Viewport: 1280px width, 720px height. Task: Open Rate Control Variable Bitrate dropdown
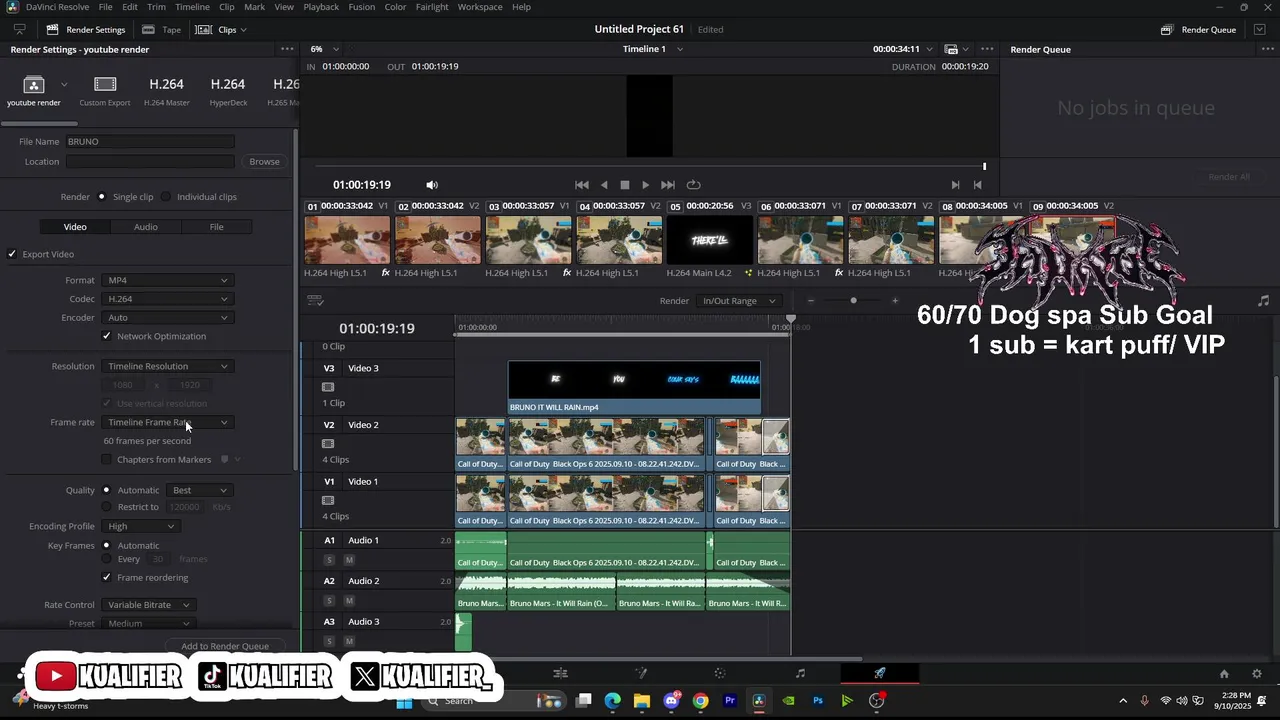point(148,605)
